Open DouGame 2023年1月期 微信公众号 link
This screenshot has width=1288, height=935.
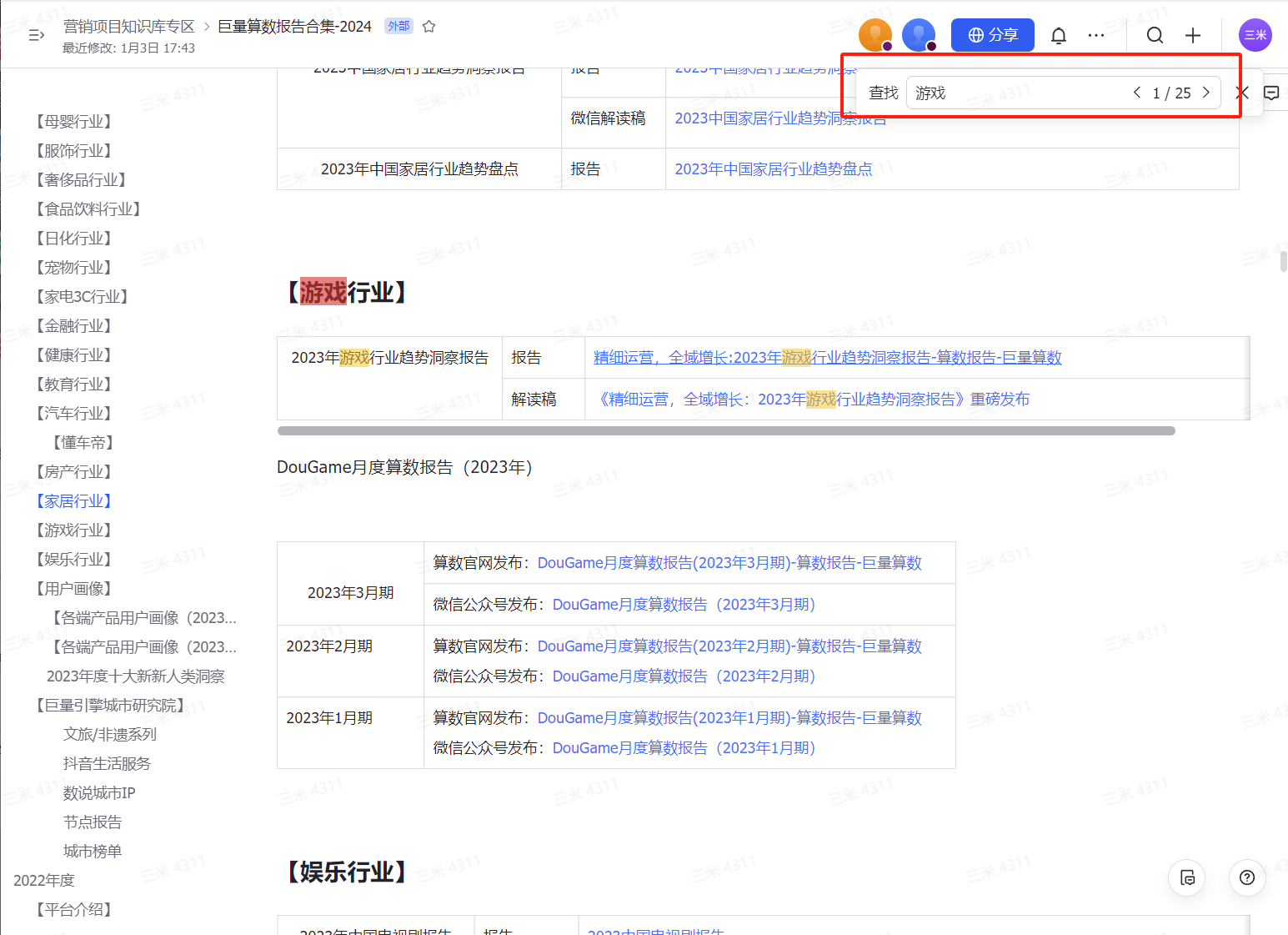pyautogui.click(x=684, y=748)
